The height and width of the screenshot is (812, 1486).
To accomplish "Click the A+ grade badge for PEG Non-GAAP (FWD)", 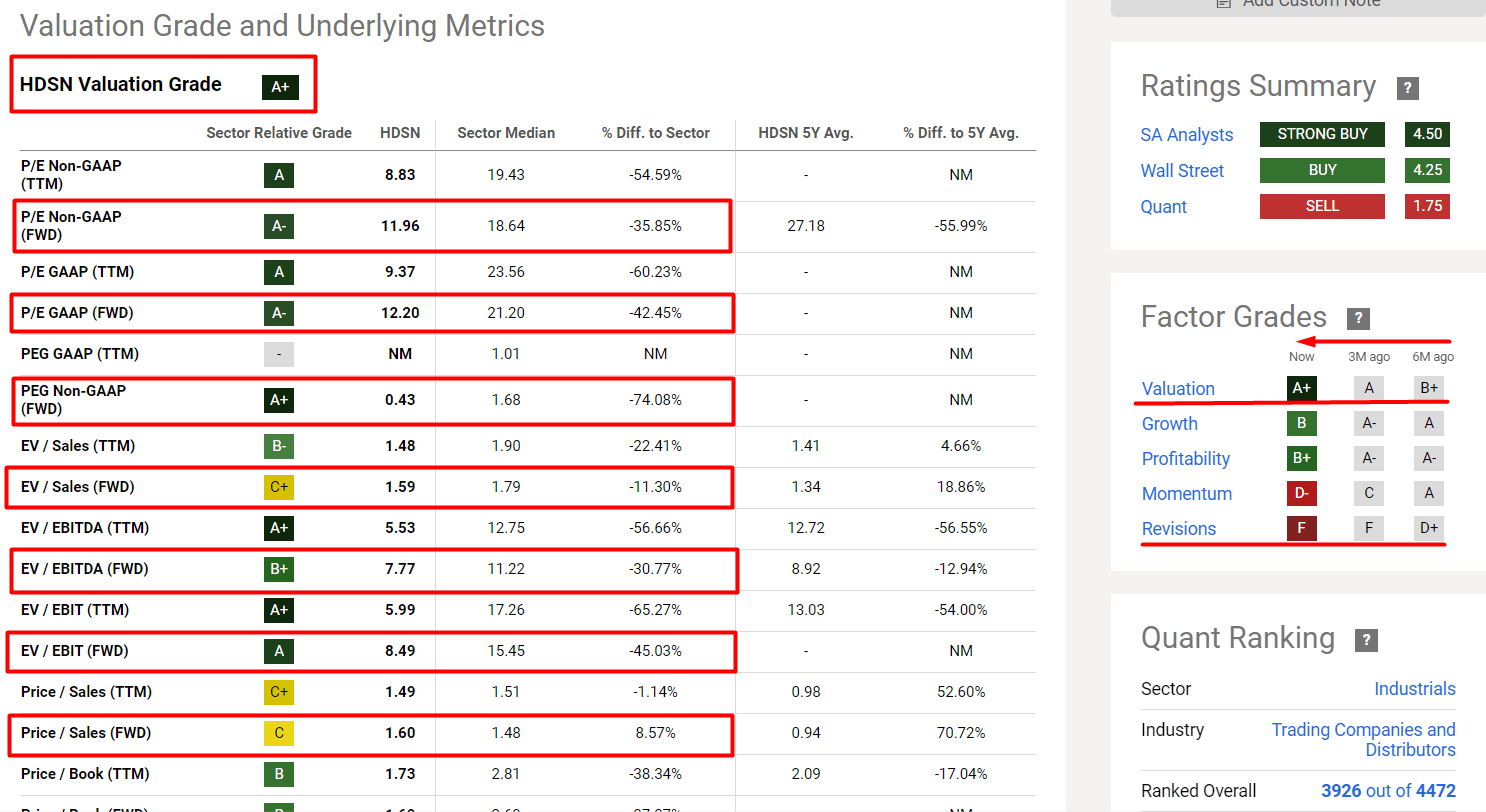I will pos(279,400).
